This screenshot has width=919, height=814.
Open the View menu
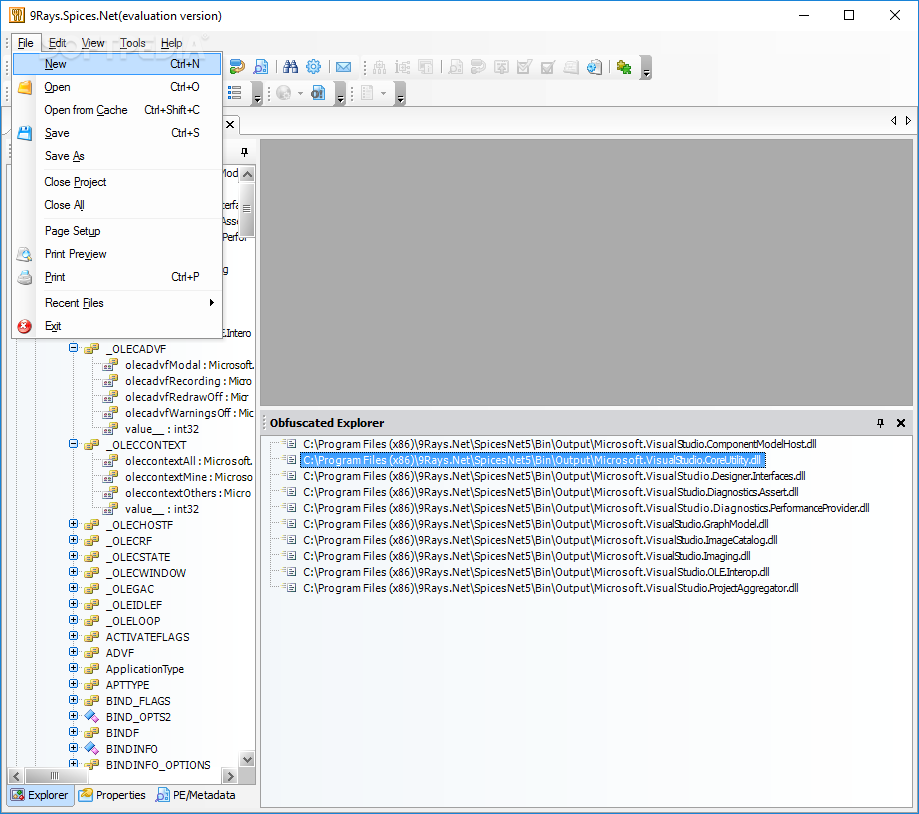(93, 43)
